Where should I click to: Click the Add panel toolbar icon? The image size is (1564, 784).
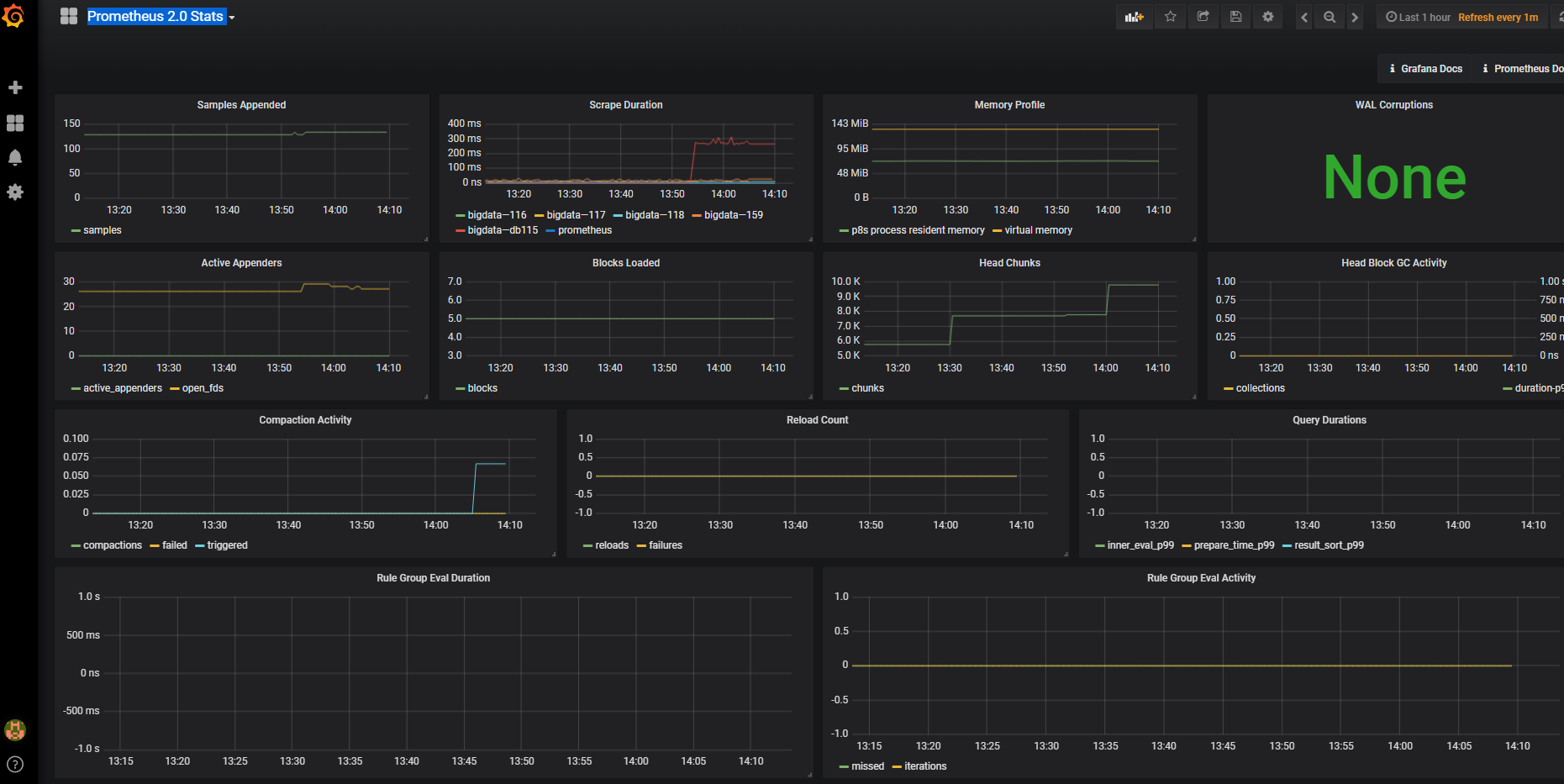1135,17
